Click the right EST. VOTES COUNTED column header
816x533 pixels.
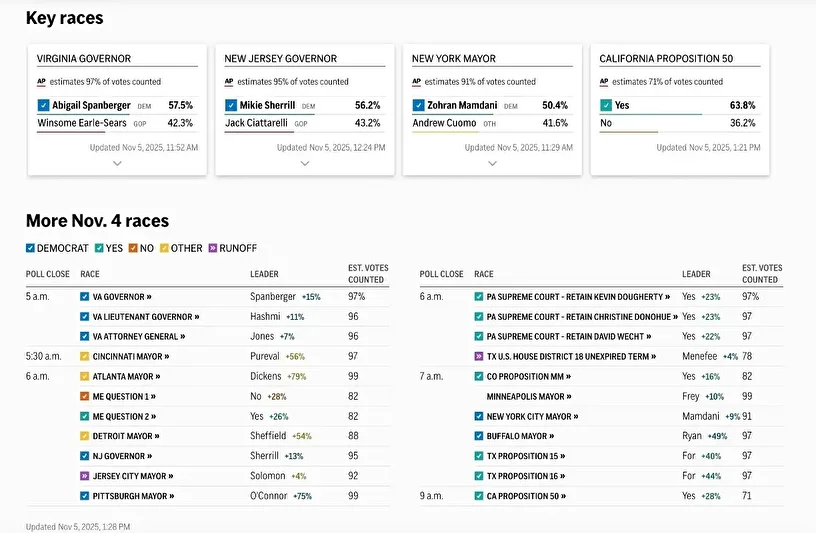(761, 273)
